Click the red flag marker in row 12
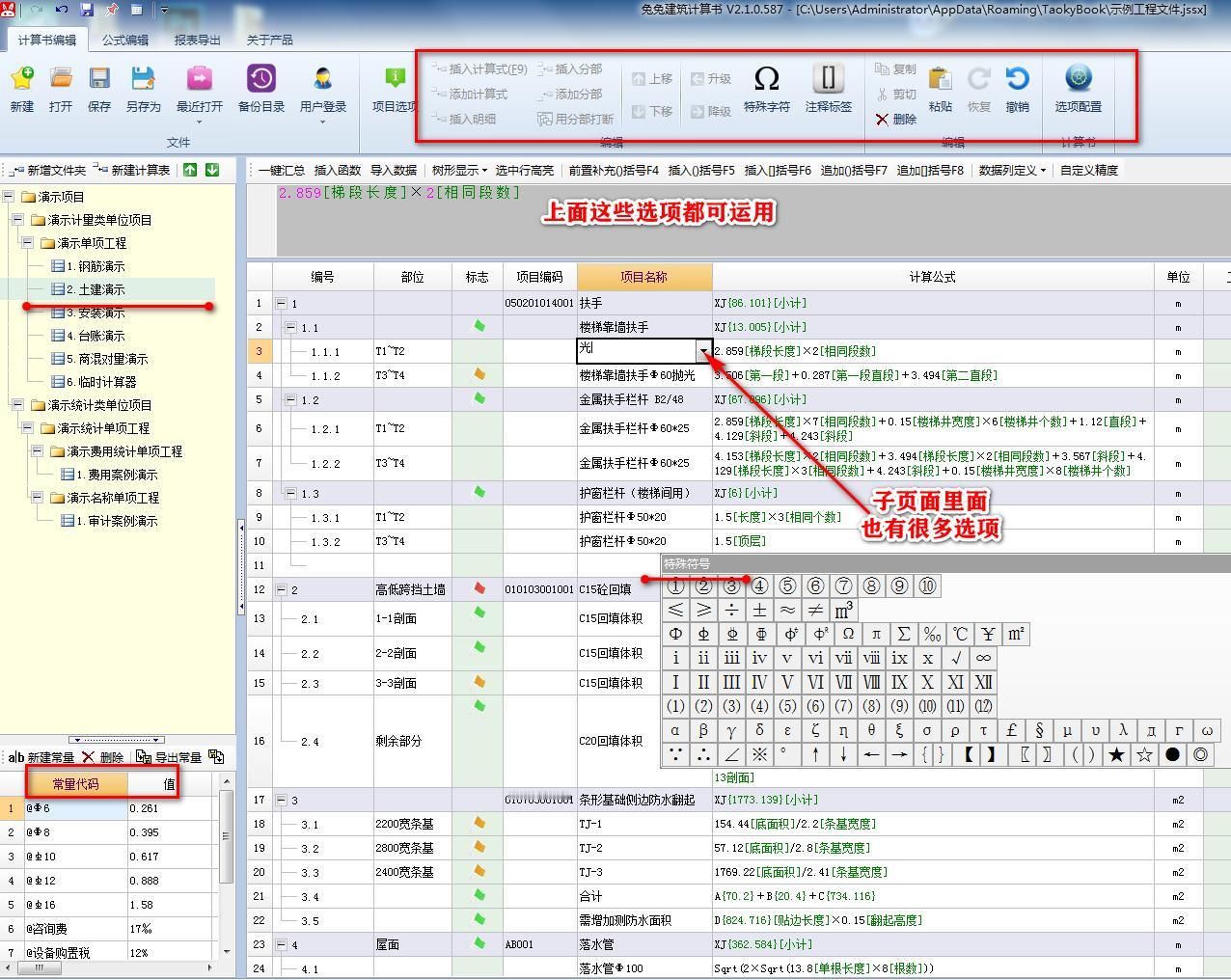Image resolution: width=1231 pixels, height=980 pixels. pos(479,588)
